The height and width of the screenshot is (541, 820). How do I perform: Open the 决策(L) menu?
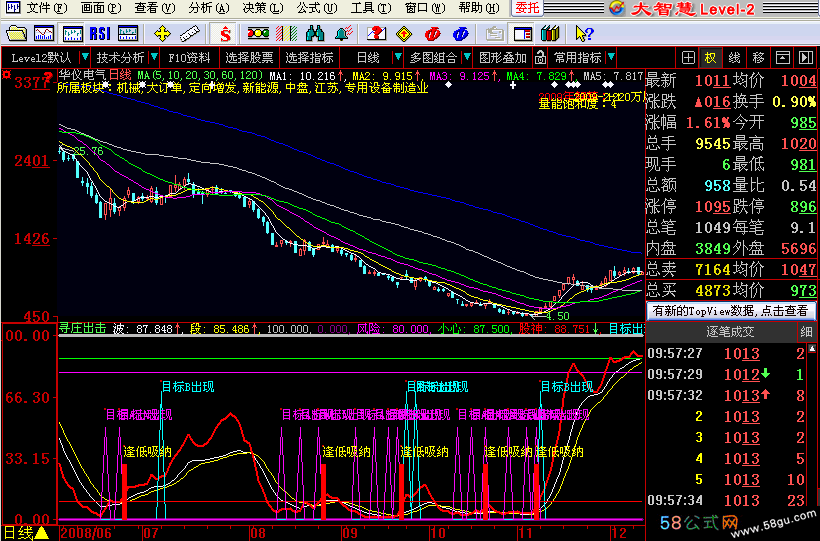(x=263, y=8)
